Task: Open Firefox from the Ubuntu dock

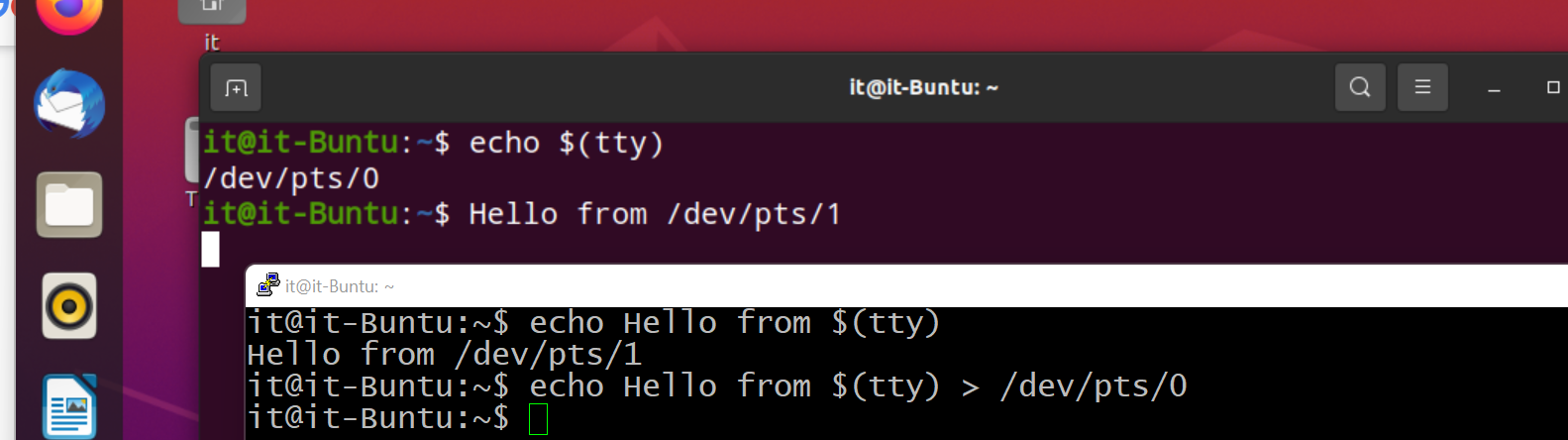Action: [x=68, y=14]
